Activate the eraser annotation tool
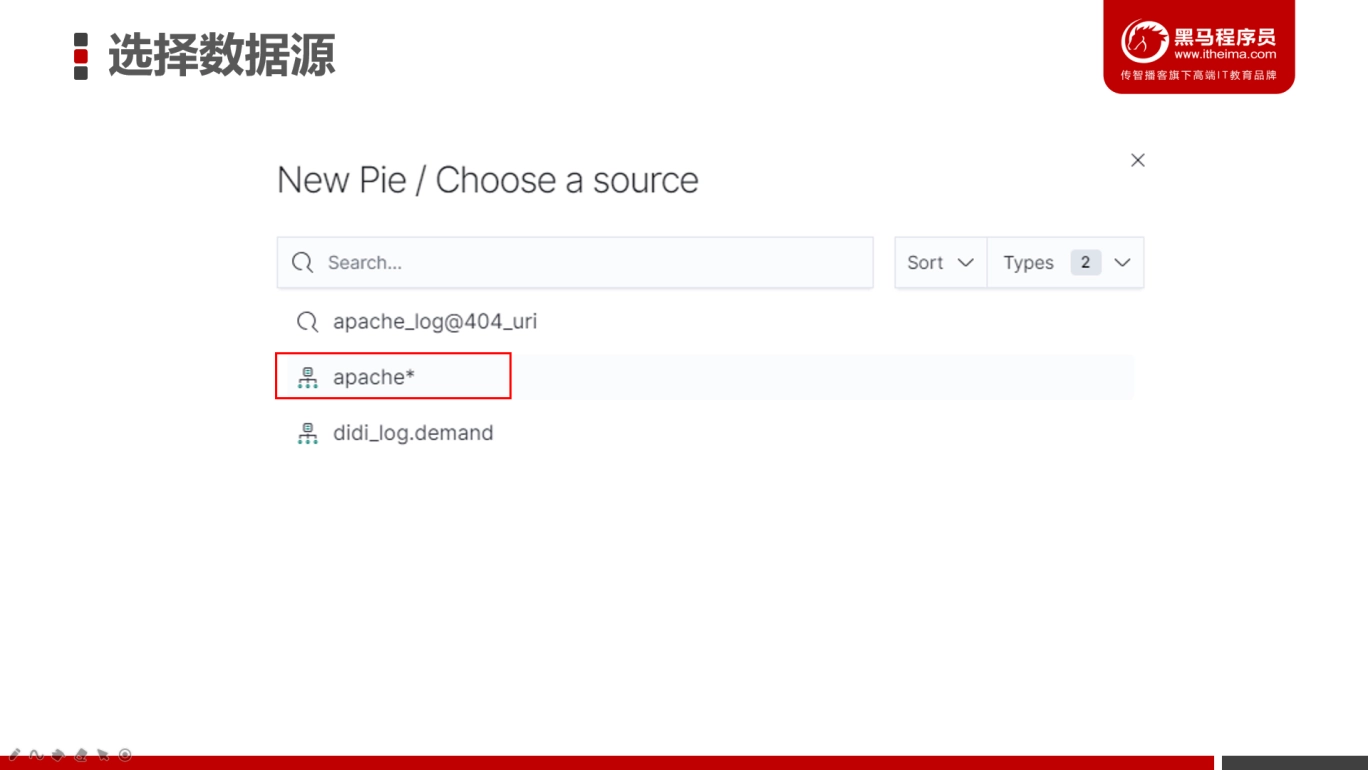Screen dimensions: 1368x770 tap(80, 755)
